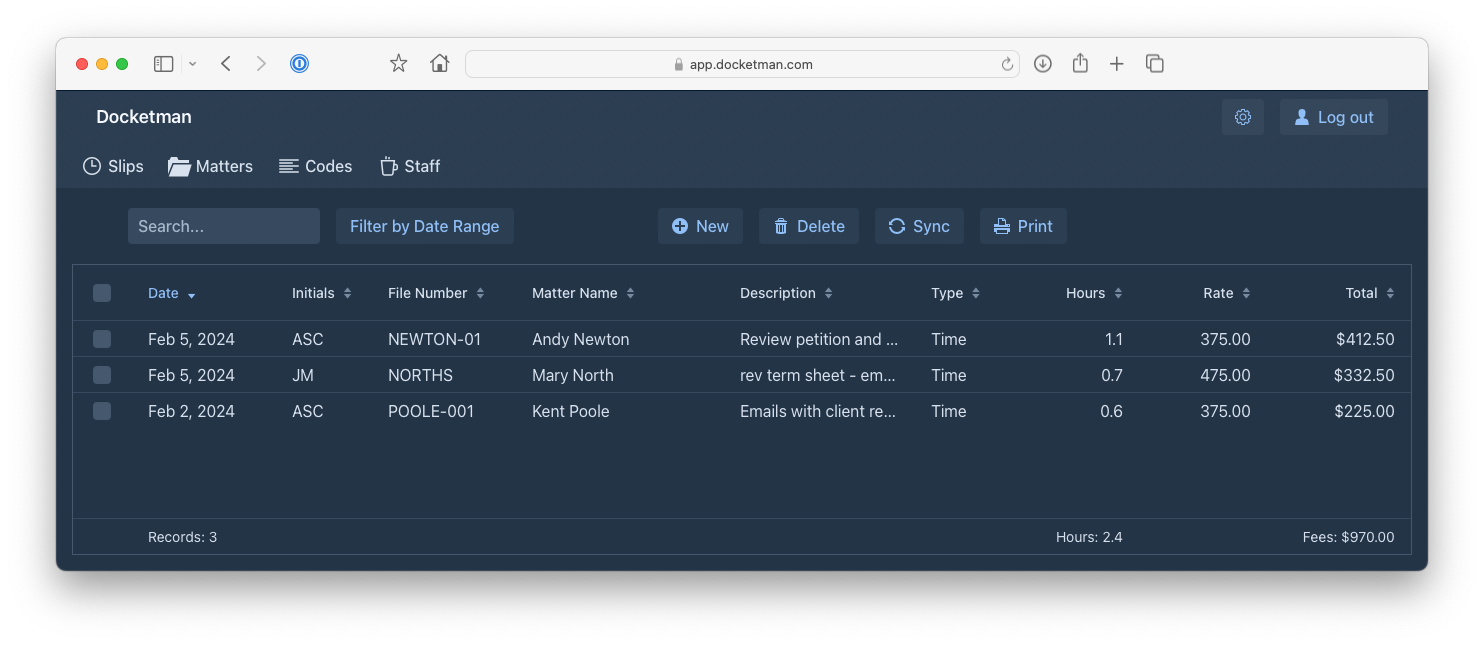
Task: Toggle the browser sidebar icon
Action: point(164,64)
